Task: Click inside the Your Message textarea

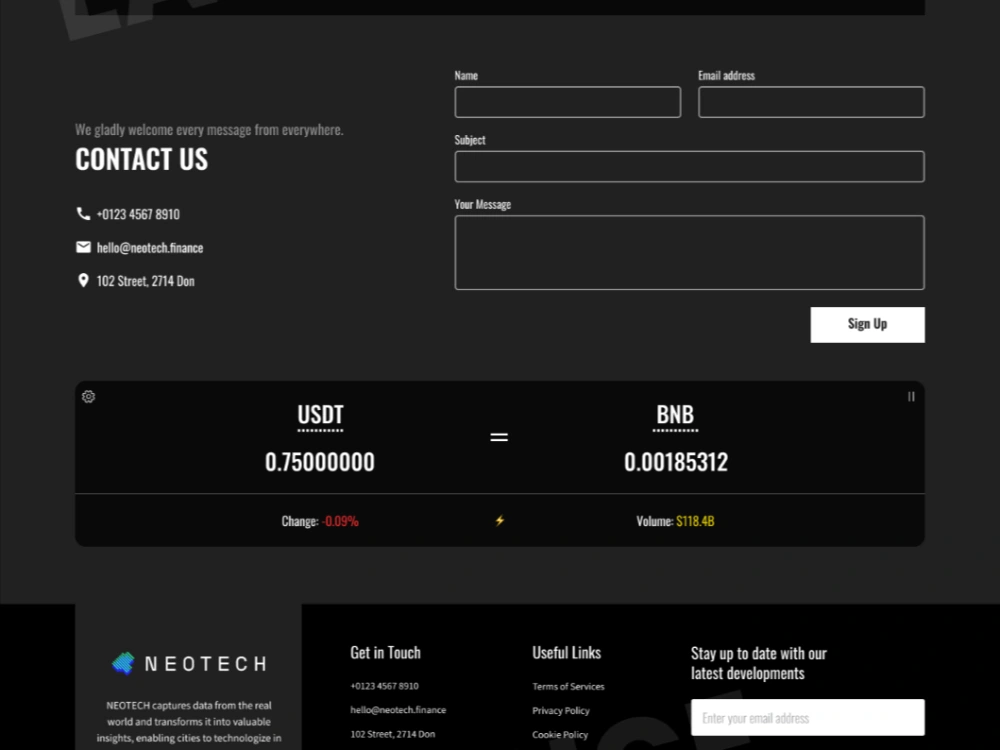Action: pos(689,253)
